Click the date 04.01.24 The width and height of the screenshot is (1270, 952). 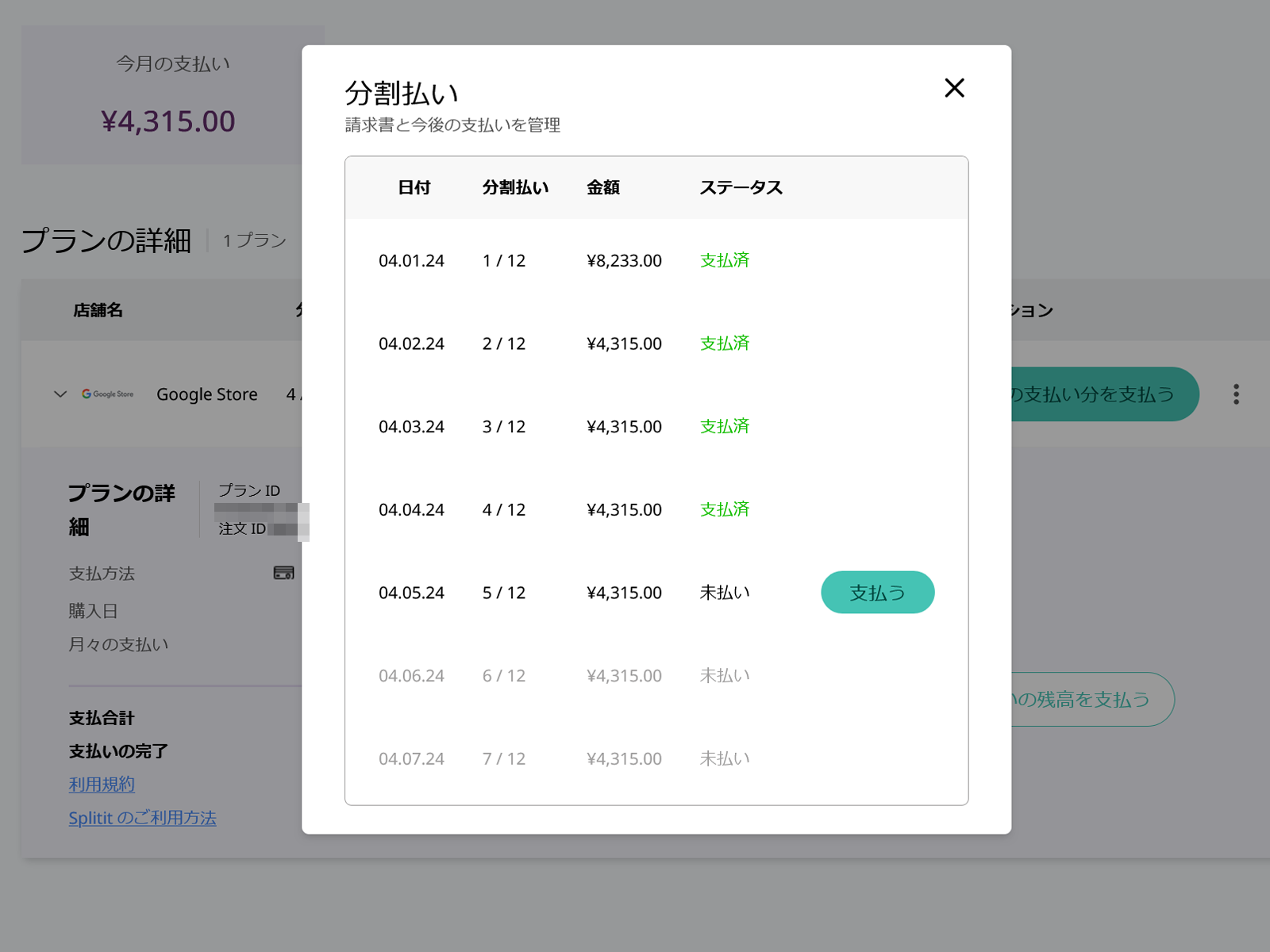(411, 261)
